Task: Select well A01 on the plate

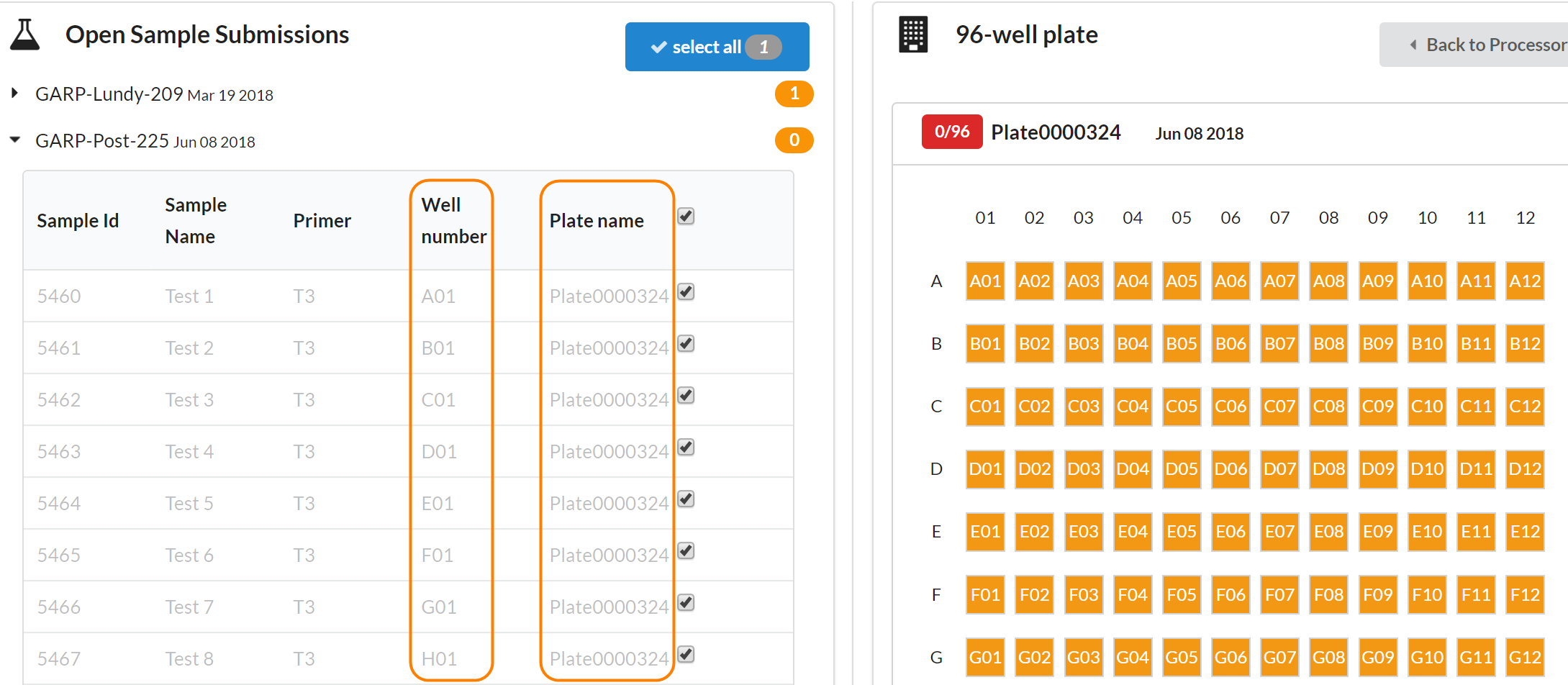Action: pos(984,281)
